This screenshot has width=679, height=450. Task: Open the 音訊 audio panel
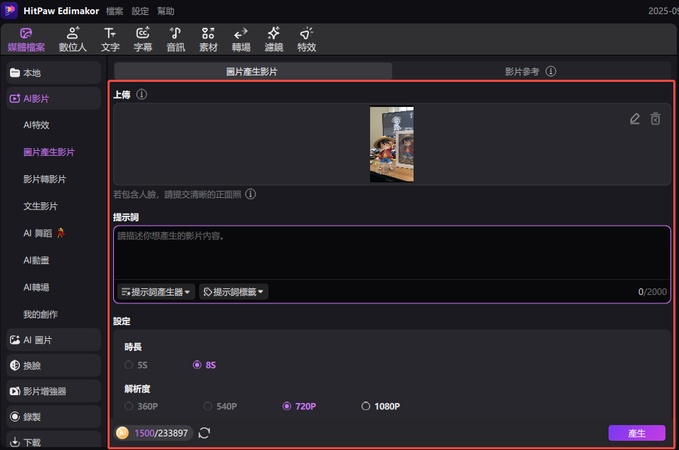tap(175, 39)
